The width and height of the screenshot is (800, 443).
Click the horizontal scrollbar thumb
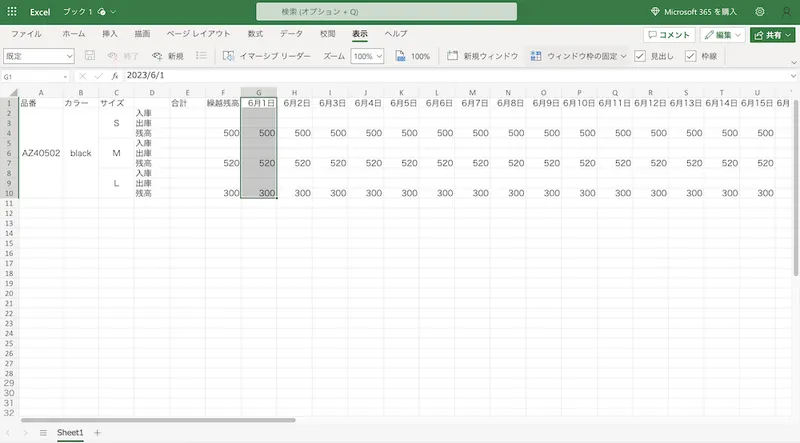(x=158, y=420)
